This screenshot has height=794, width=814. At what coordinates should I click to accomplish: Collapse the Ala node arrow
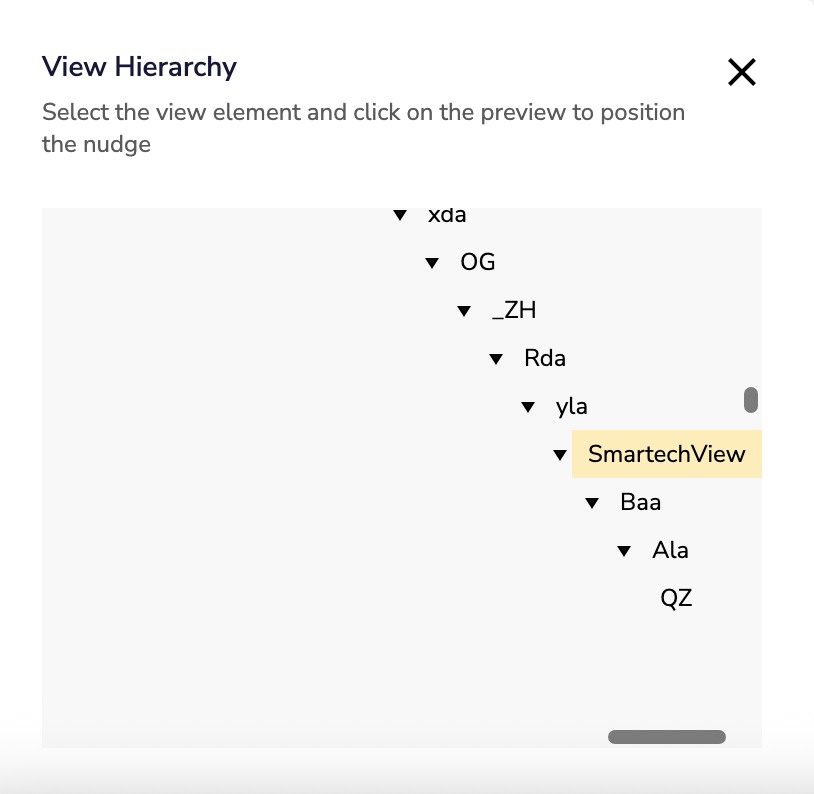click(x=624, y=551)
